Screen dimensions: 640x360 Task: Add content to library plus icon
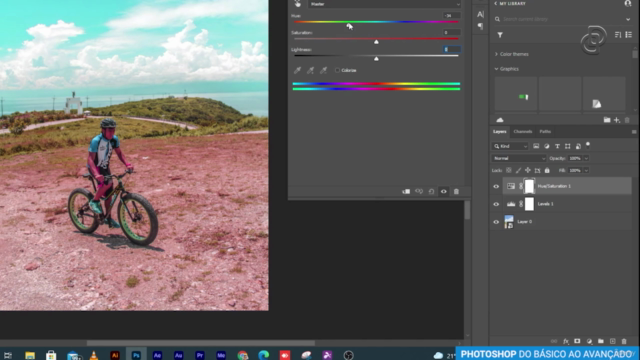tap(617, 120)
